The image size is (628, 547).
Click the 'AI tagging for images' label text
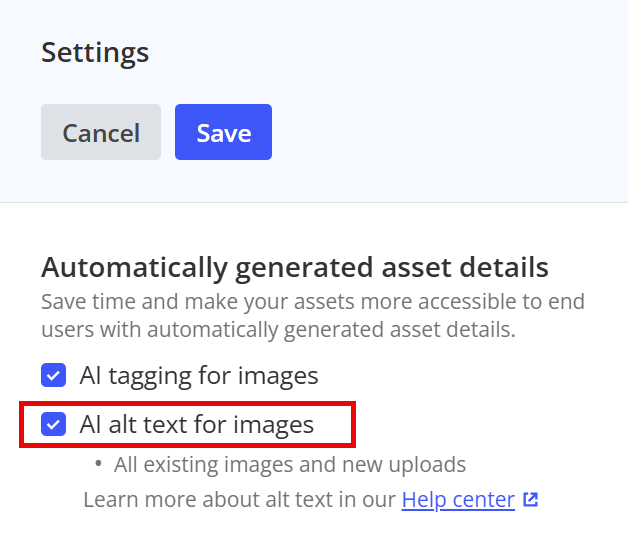pyautogui.click(x=199, y=376)
